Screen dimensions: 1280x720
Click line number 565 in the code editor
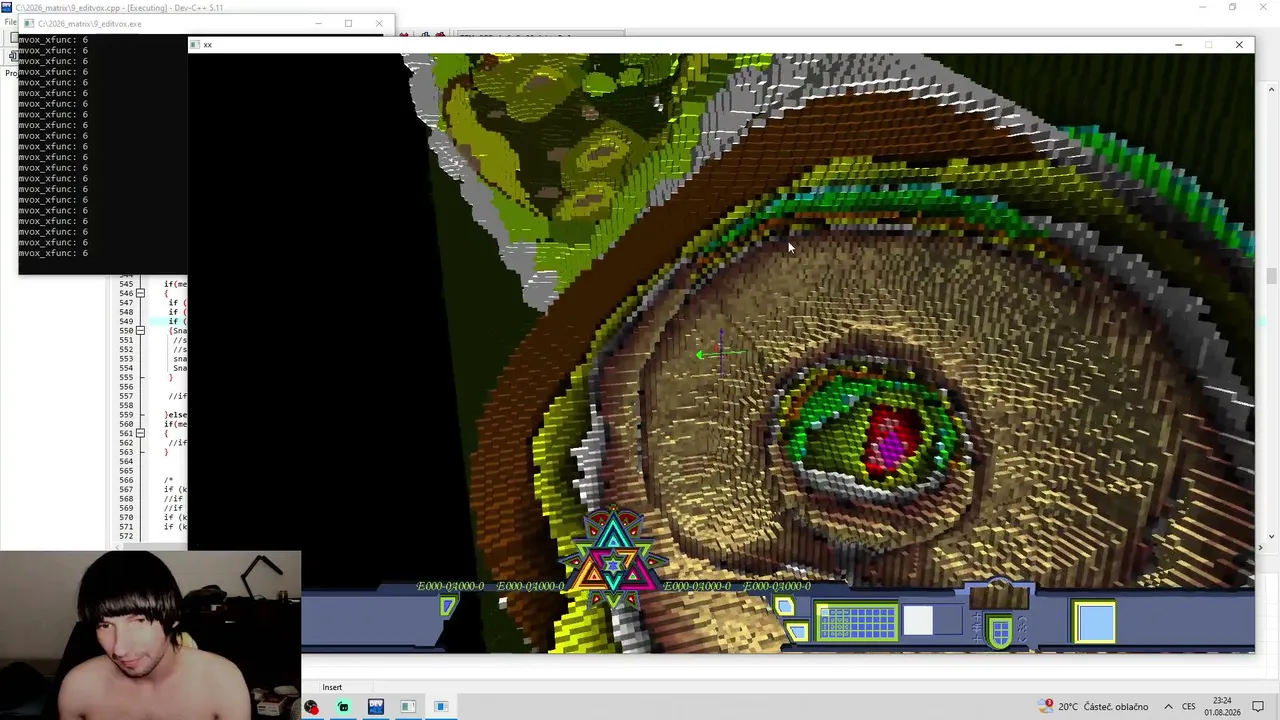126,471
